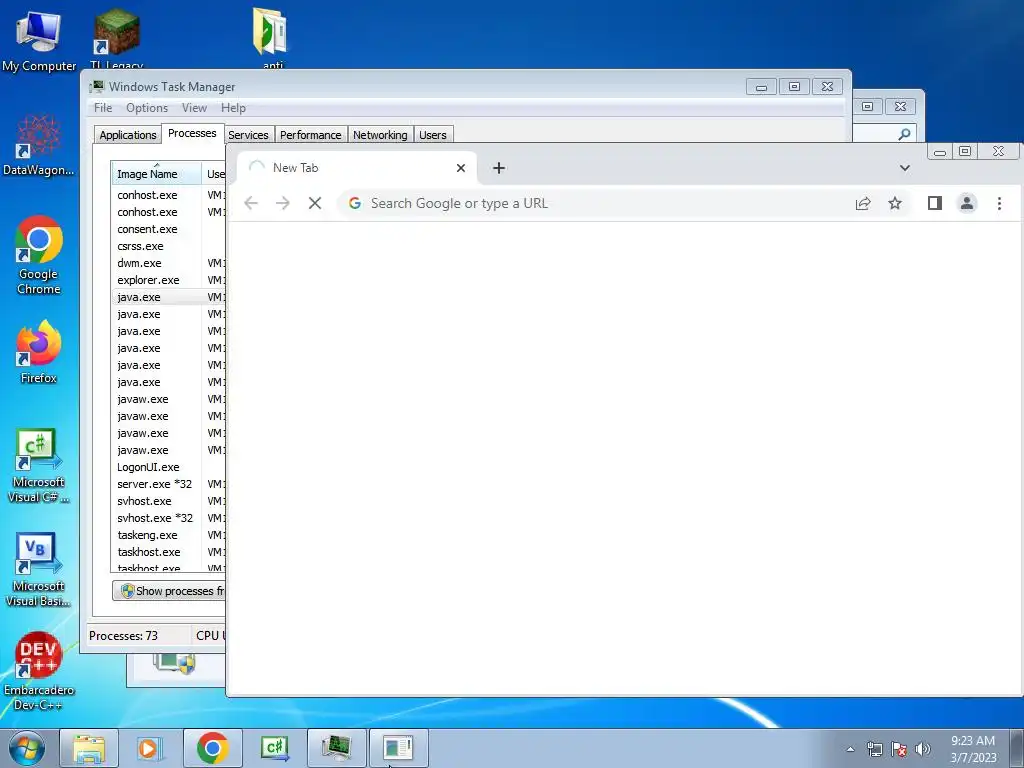Open the Embarcadero Dev-C++ desktop shortcut
The height and width of the screenshot is (768, 1024).
pos(39,671)
